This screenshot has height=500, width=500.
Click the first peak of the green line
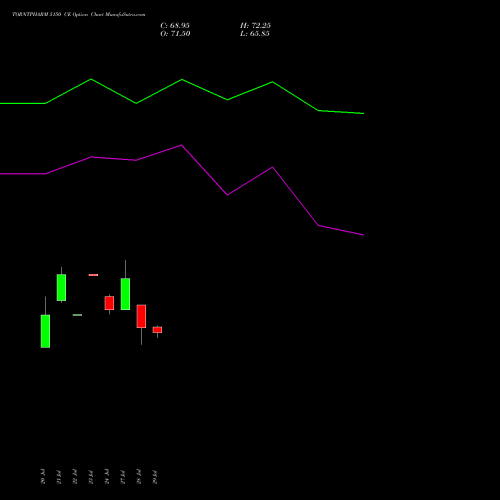coord(91,79)
